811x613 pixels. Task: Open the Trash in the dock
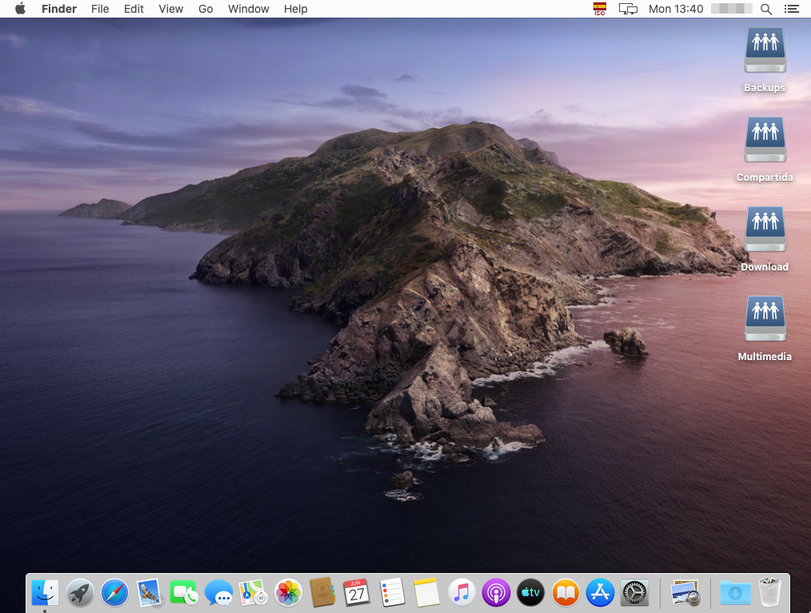click(770, 593)
